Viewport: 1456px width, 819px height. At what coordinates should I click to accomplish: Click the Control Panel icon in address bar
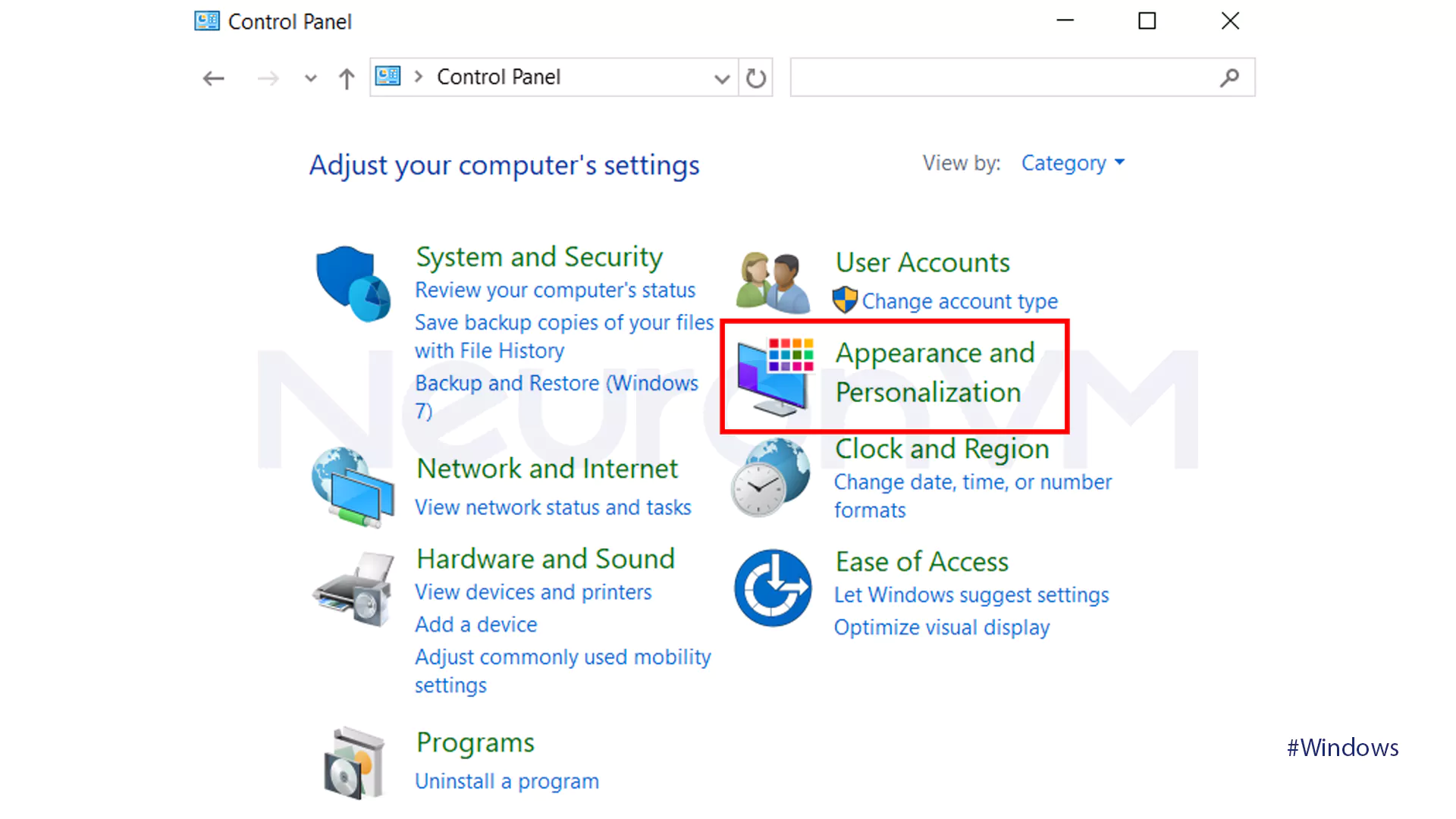tap(389, 77)
